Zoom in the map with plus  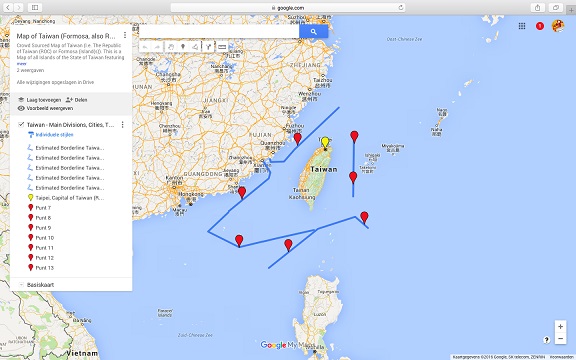click(x=560, y=326)
